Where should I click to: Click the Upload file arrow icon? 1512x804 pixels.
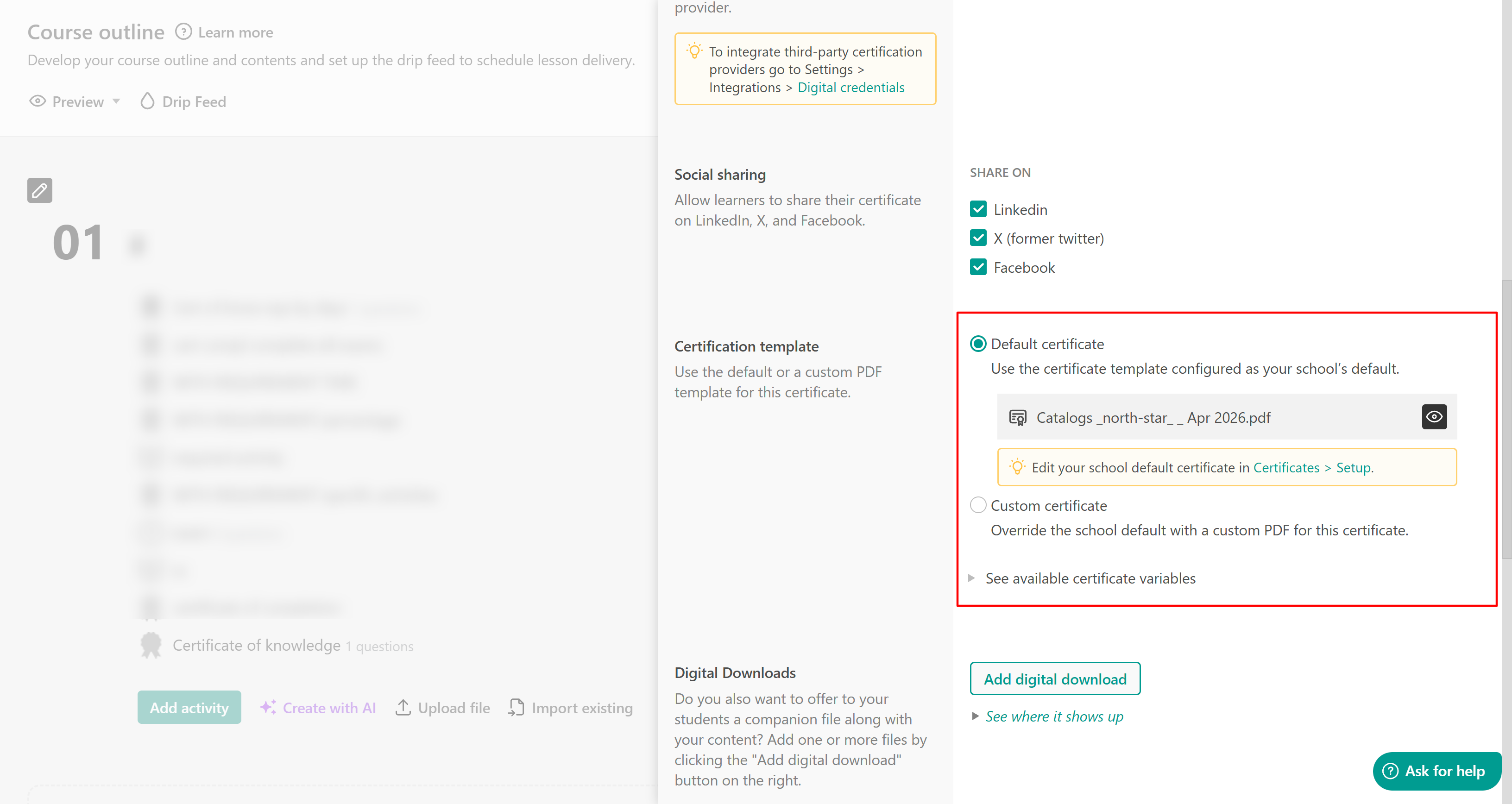click(403, 708)
